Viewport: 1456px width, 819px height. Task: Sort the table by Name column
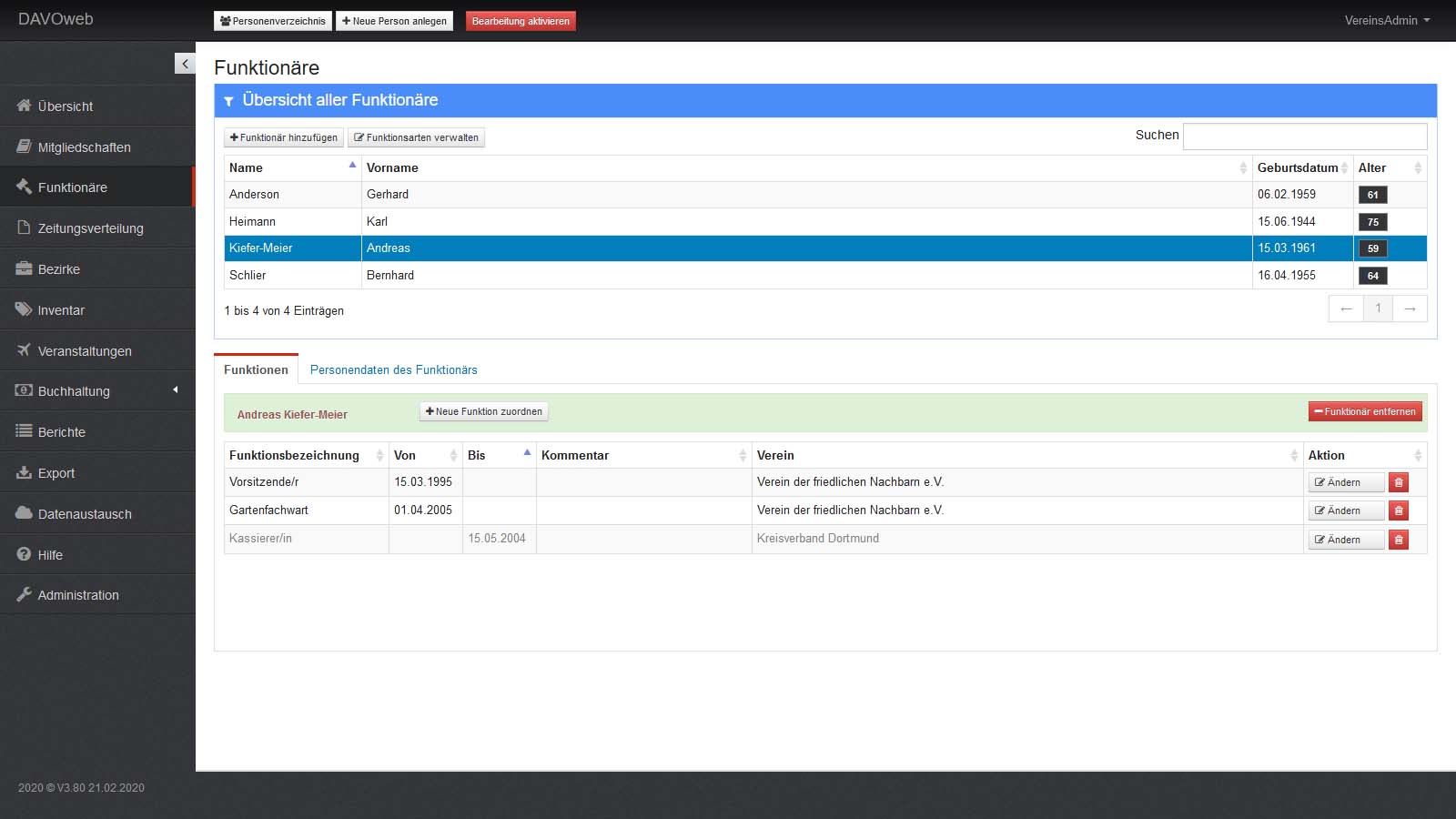tap(292, 167)
